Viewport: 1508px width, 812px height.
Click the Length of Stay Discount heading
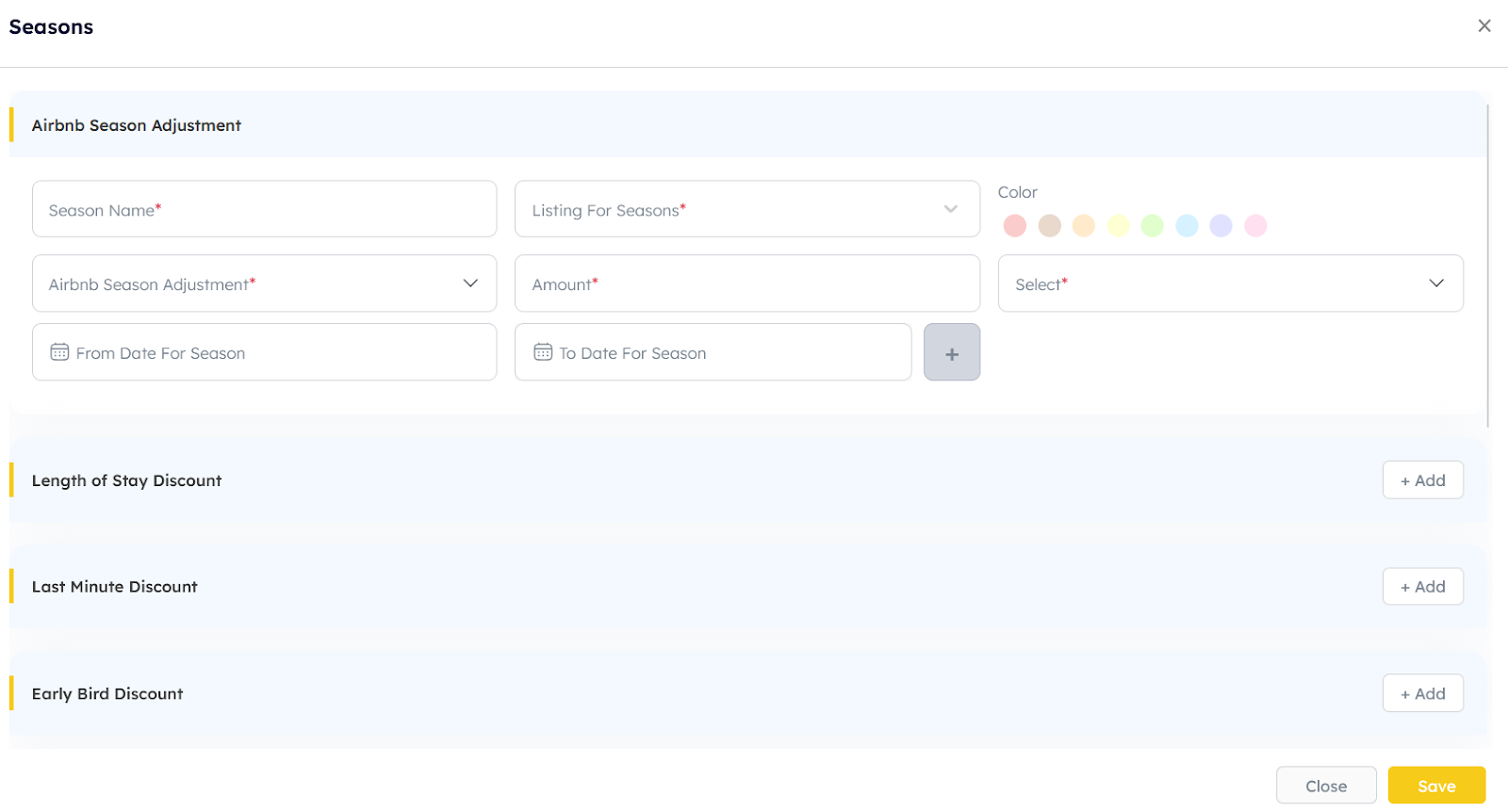click(x=127, y=480)
